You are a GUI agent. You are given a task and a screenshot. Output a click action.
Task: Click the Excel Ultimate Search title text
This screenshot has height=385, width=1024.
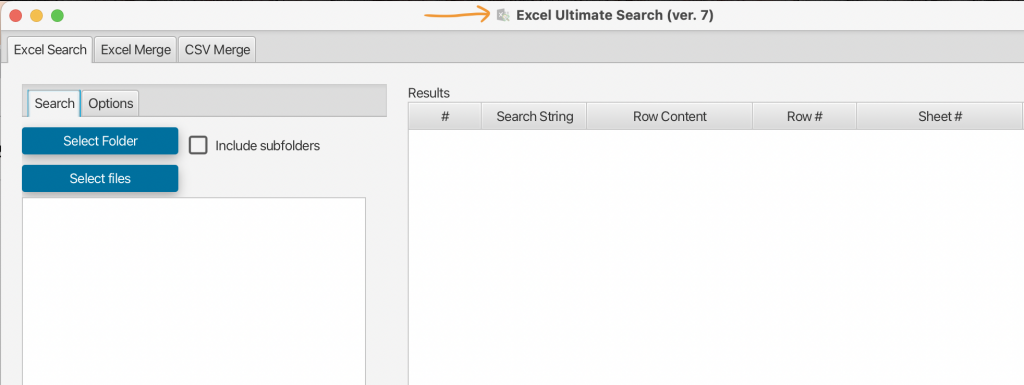tap(615, 15)
